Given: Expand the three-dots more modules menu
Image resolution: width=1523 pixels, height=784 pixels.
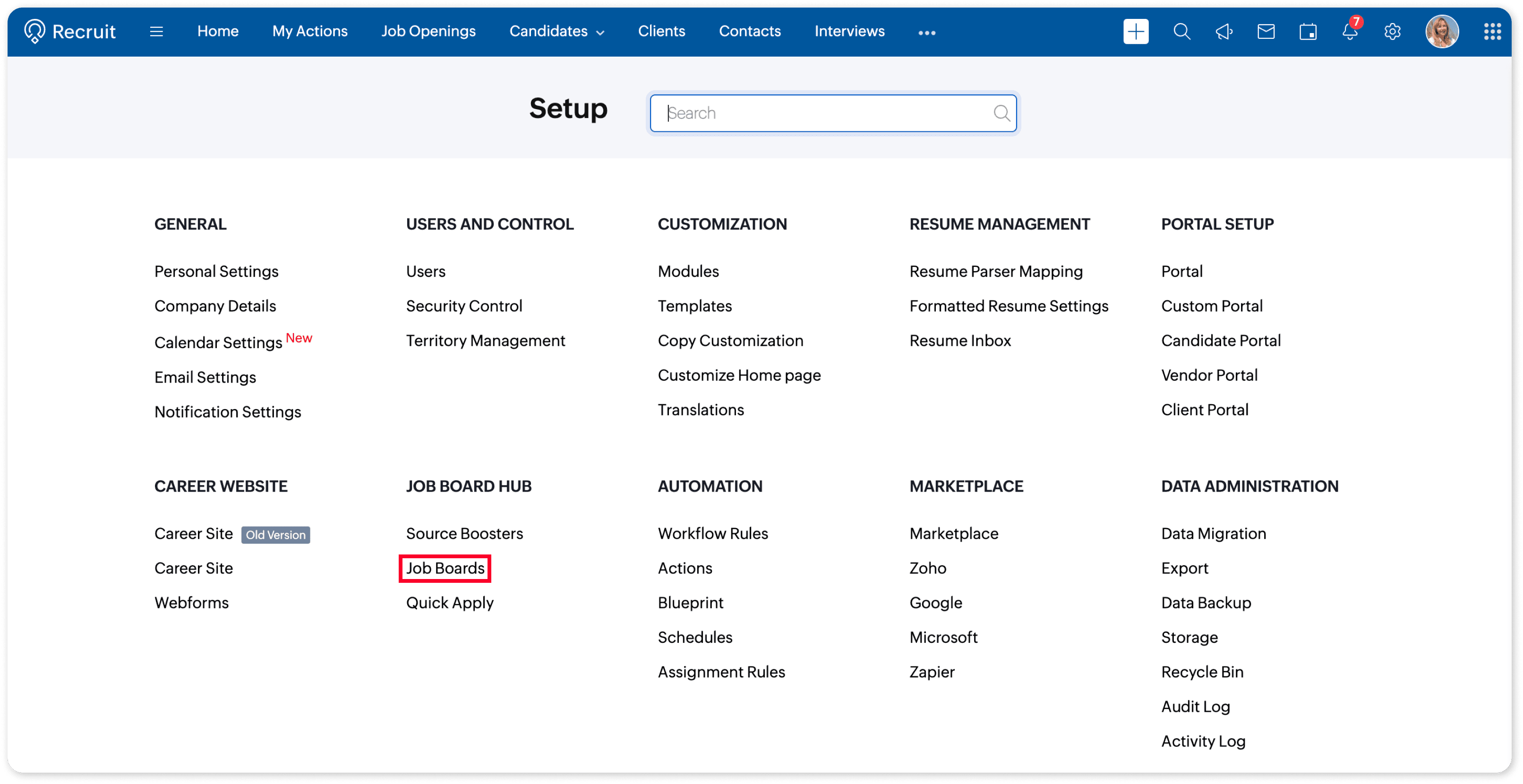Looking at the screenshot, I should 926,33.
